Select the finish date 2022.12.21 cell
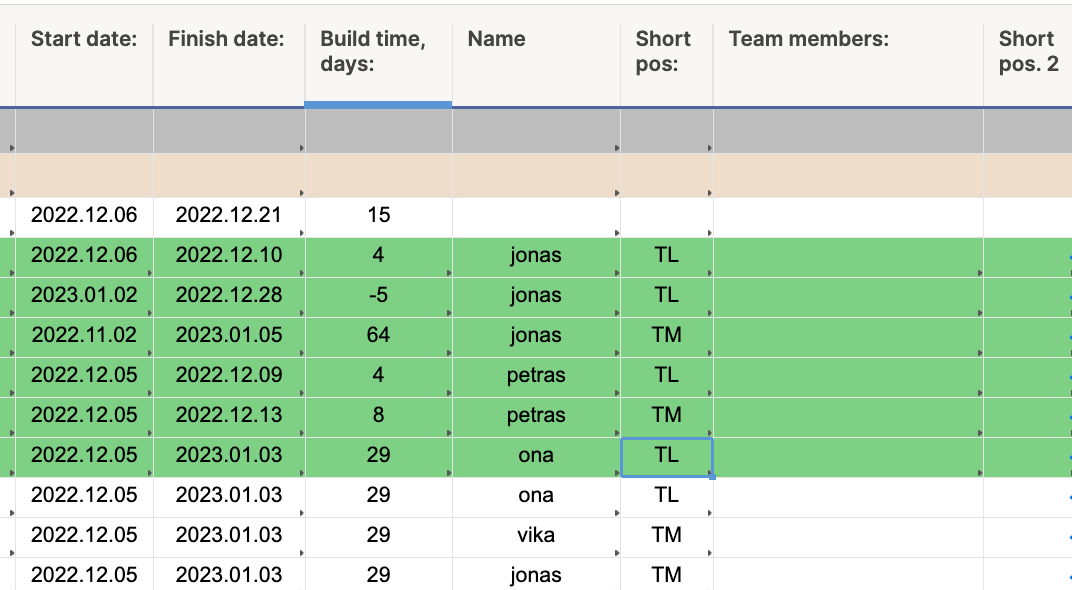Viewport: 1072px width, 590px height. tap(228, 215)
